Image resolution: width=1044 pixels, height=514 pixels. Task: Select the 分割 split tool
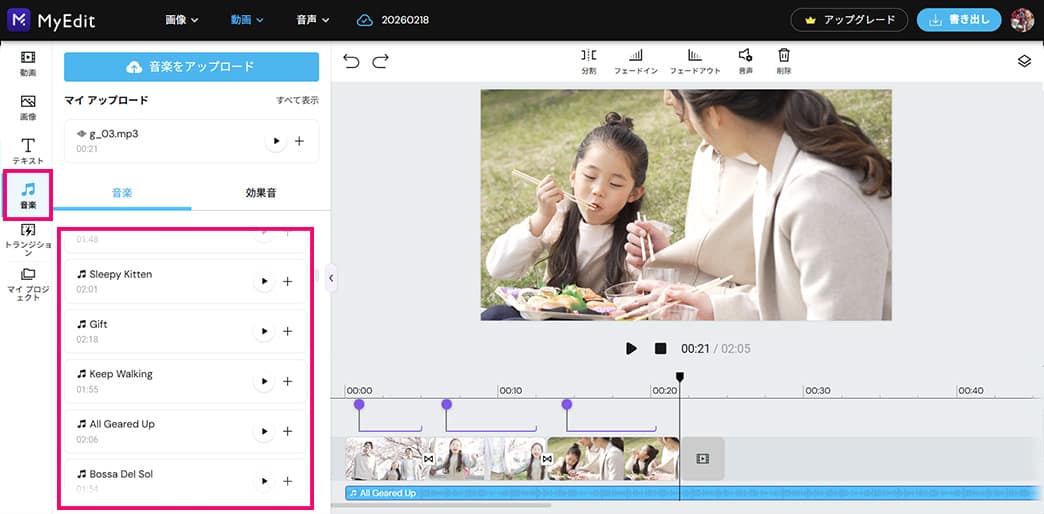click(589, 61)
